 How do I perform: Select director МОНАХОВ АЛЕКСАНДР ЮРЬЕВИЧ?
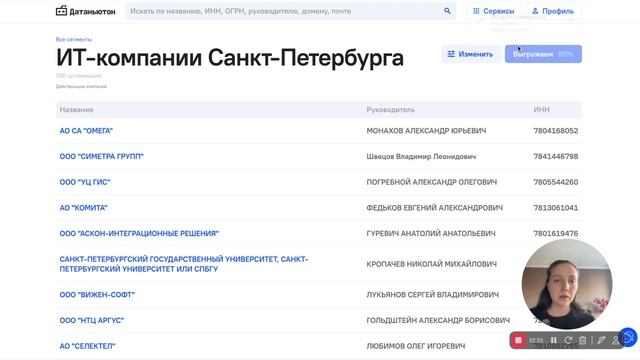[x=426, y=131]
